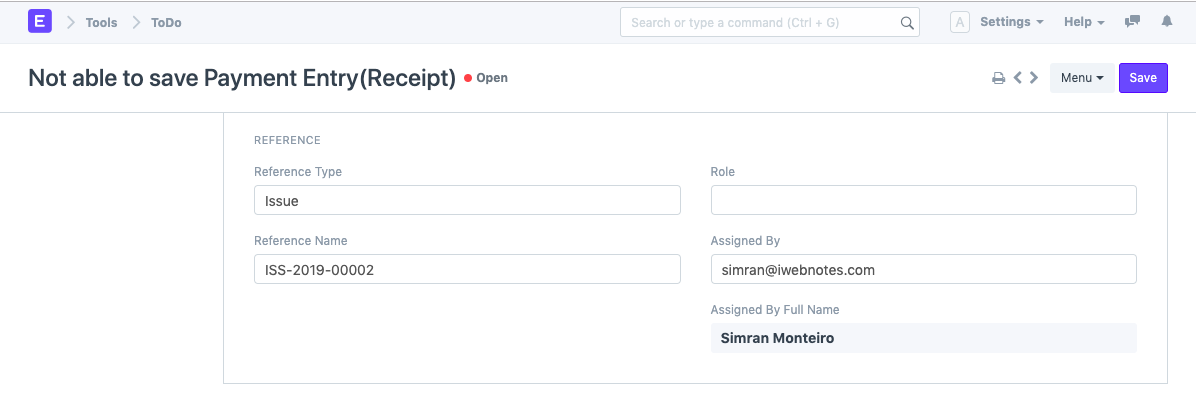Click into the empty Role field

923,200
